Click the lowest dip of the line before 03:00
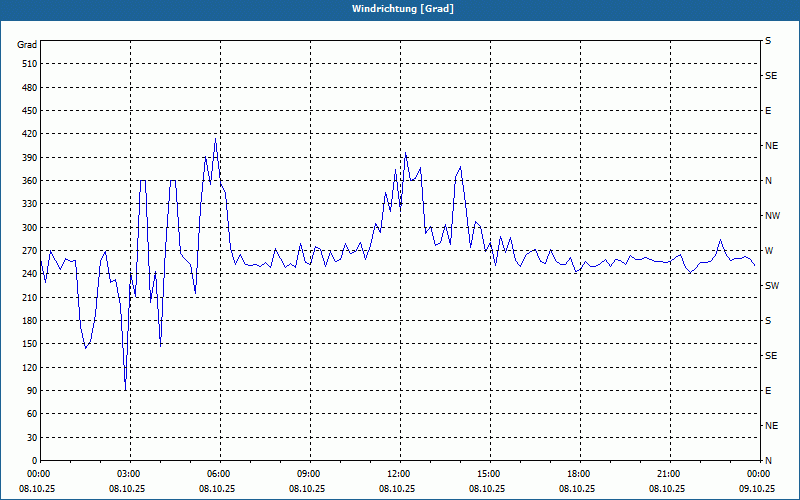The width and height of the screenshot is (800, 500). tap(126, 390)
